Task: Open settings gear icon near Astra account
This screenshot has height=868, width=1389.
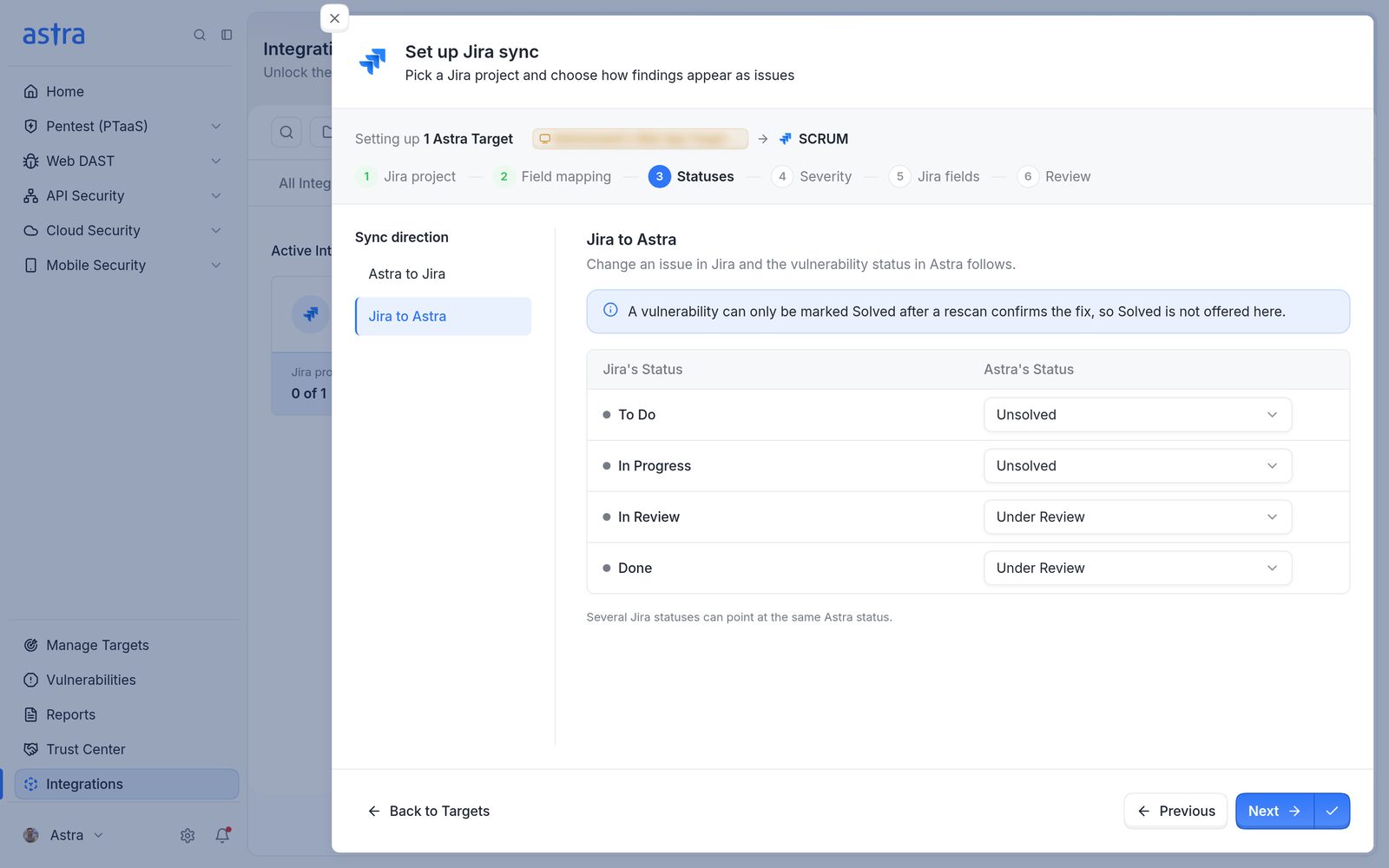Action: (188, 835)
